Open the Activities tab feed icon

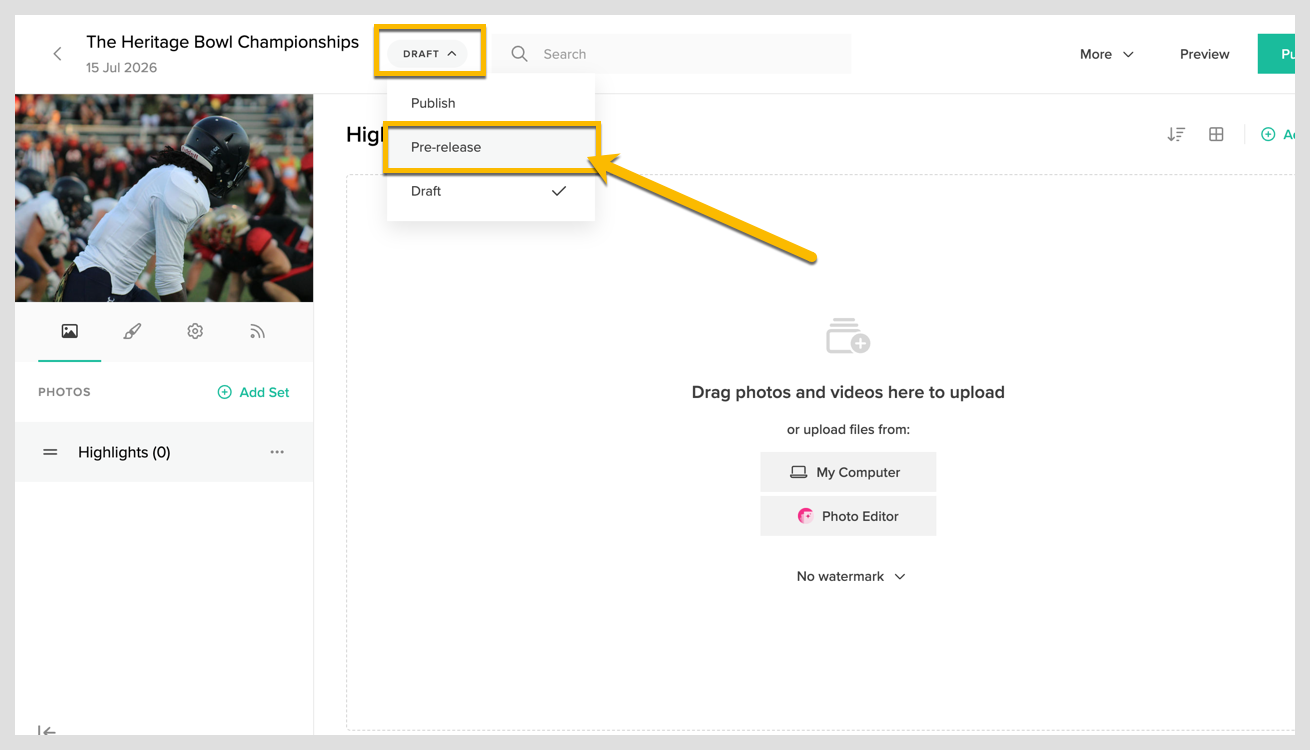point(257,331)
